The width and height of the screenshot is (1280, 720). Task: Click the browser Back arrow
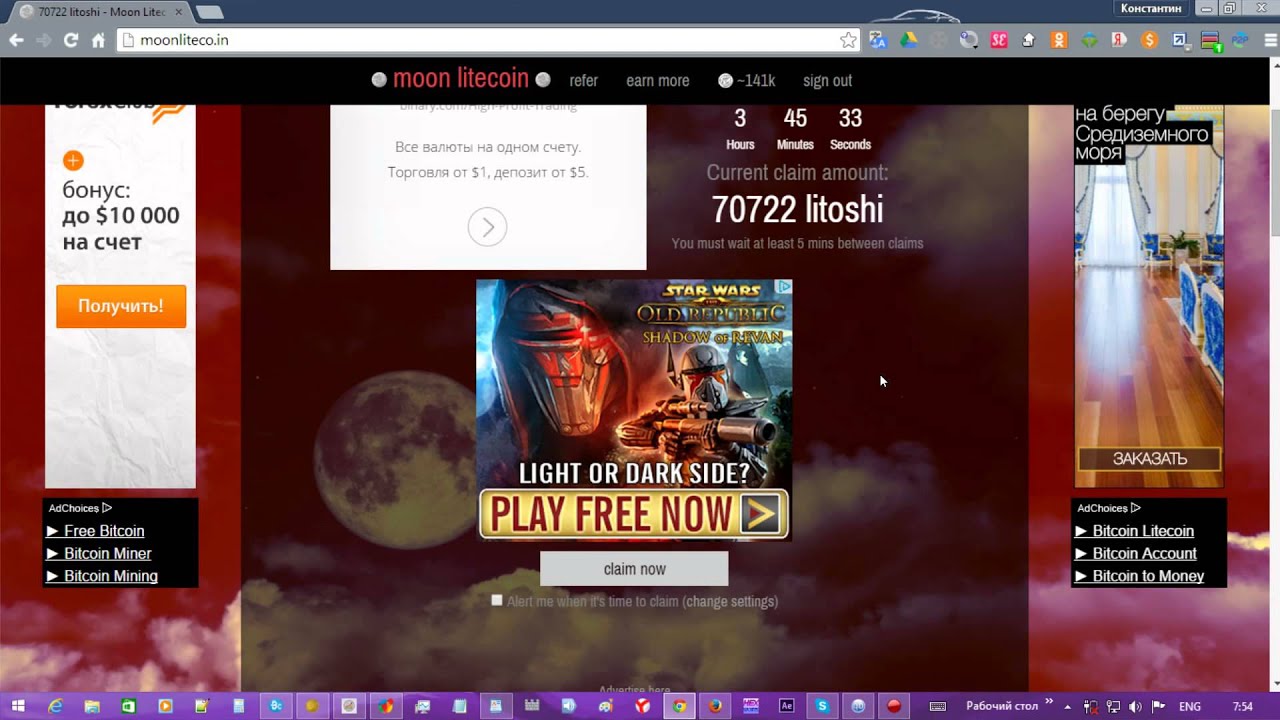[x=16, y=40]
